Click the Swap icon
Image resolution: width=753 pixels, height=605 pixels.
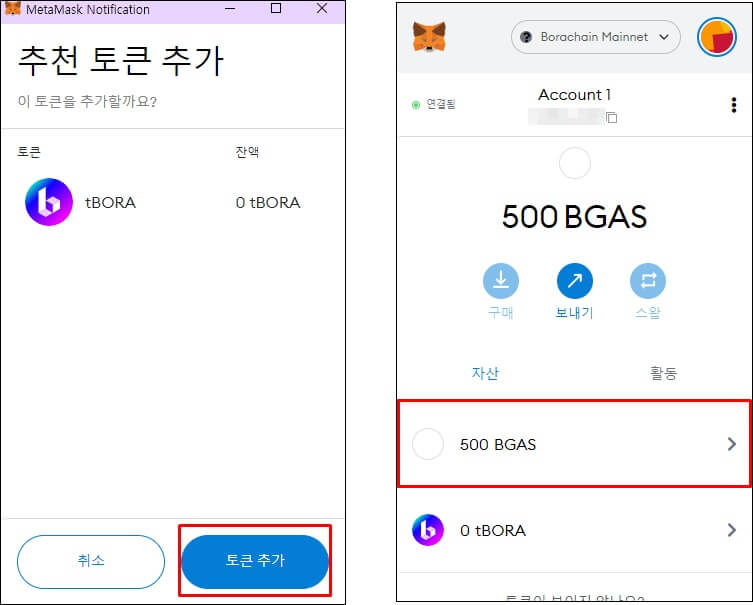click(647, 281)
